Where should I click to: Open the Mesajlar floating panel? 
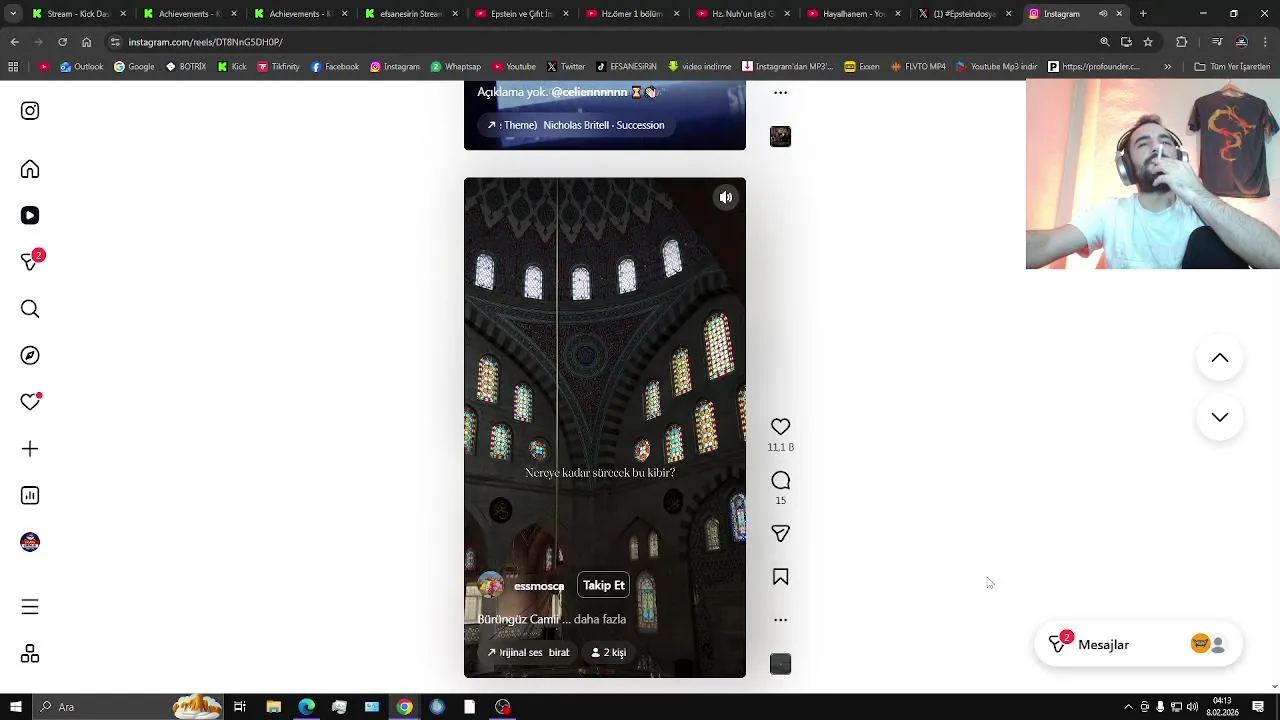pos(1138,645)
